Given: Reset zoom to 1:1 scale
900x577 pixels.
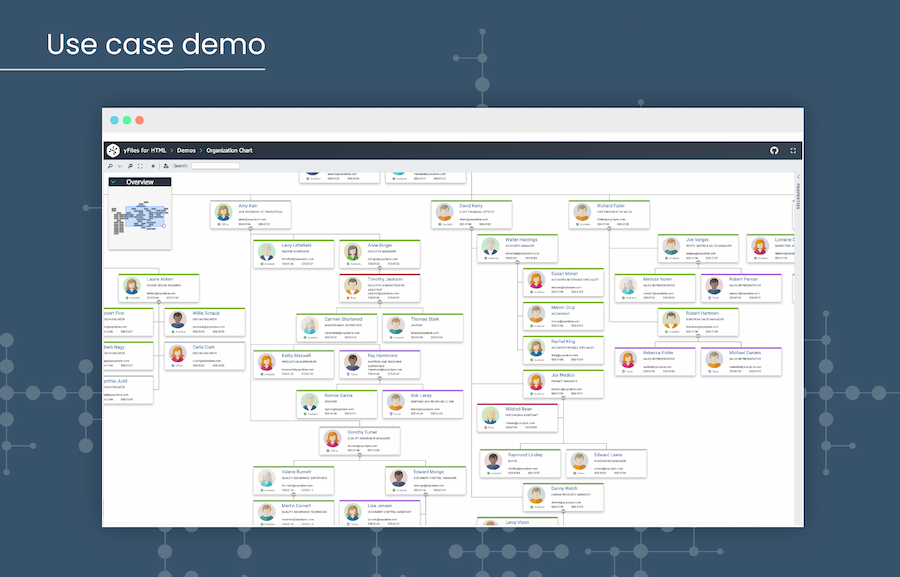Looking at the screenshot, I should pos(120,166).
